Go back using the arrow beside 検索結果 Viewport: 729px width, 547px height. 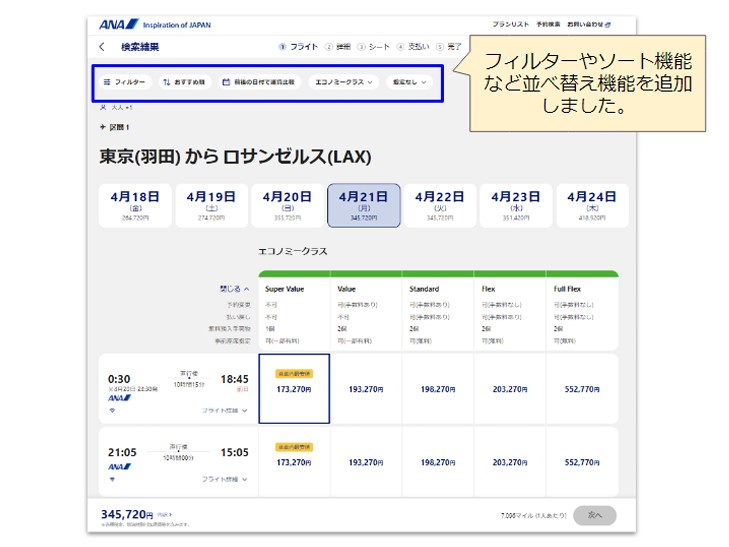tap(102, 46)
